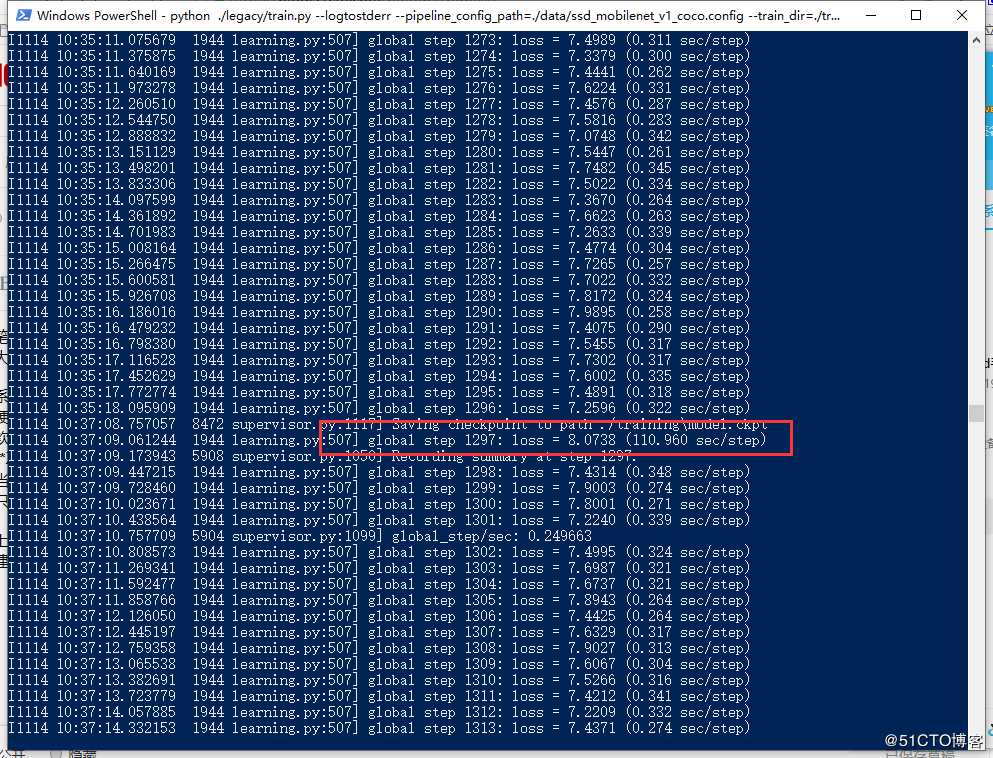Image resolution: width=993 pixels, height=758 pixels.
Task: Click the log line for global step 1298
Action: 379,472
